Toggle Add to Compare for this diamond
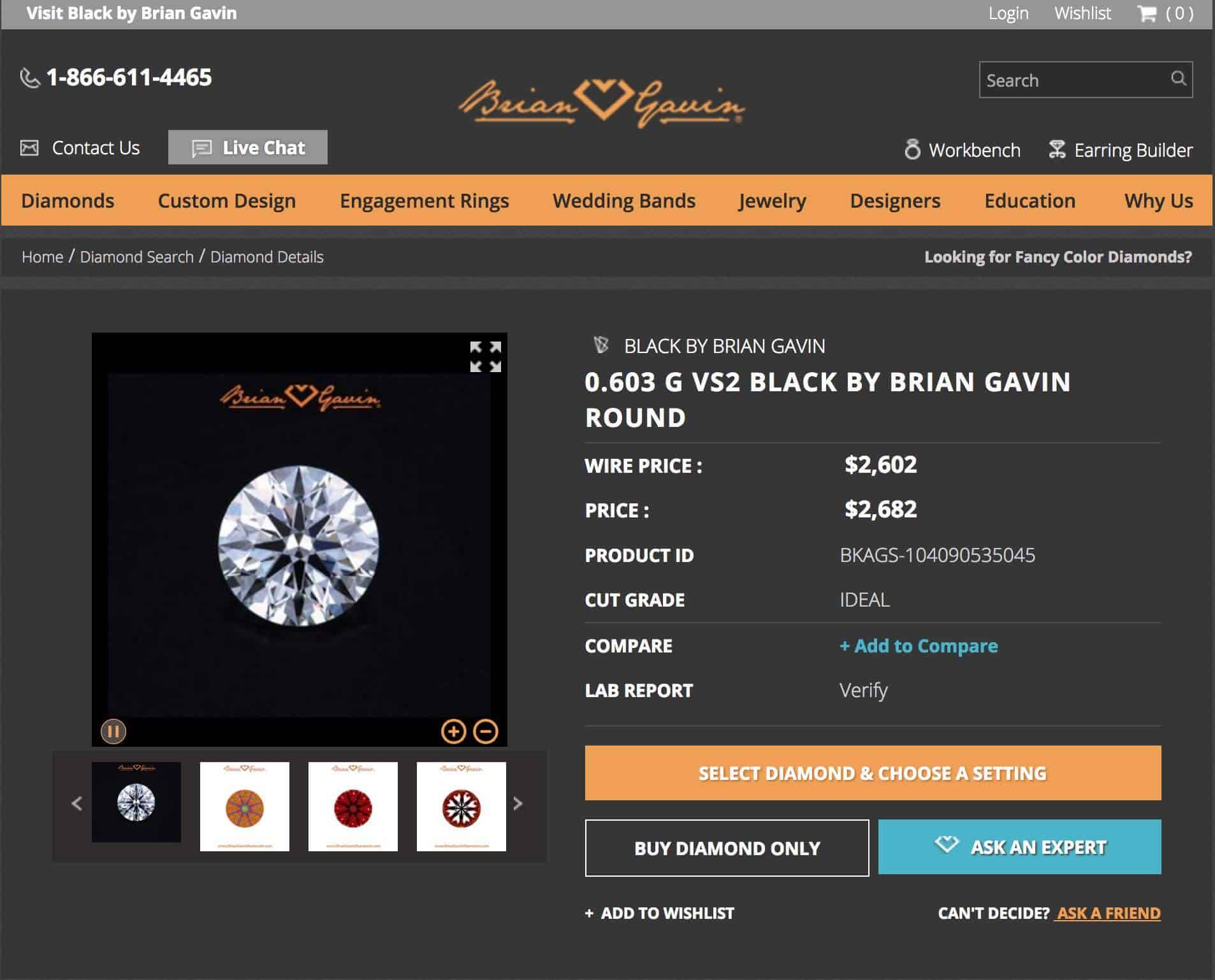 tap(919, 645)
